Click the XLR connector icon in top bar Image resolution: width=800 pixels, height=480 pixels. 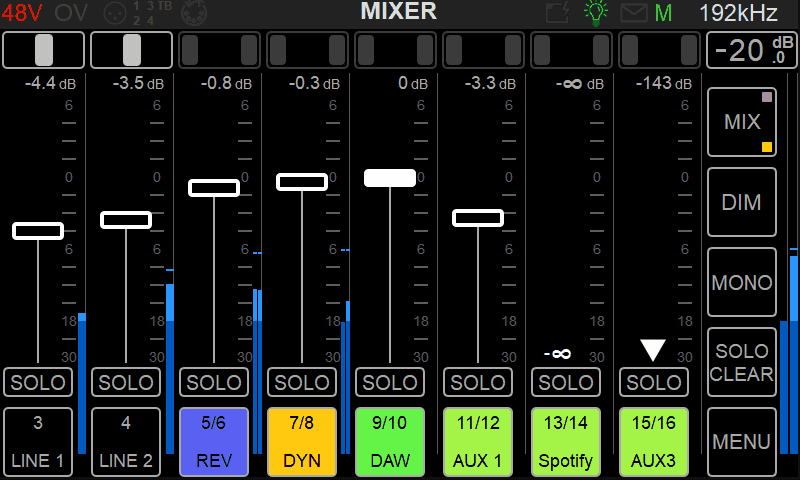[113, 13]
